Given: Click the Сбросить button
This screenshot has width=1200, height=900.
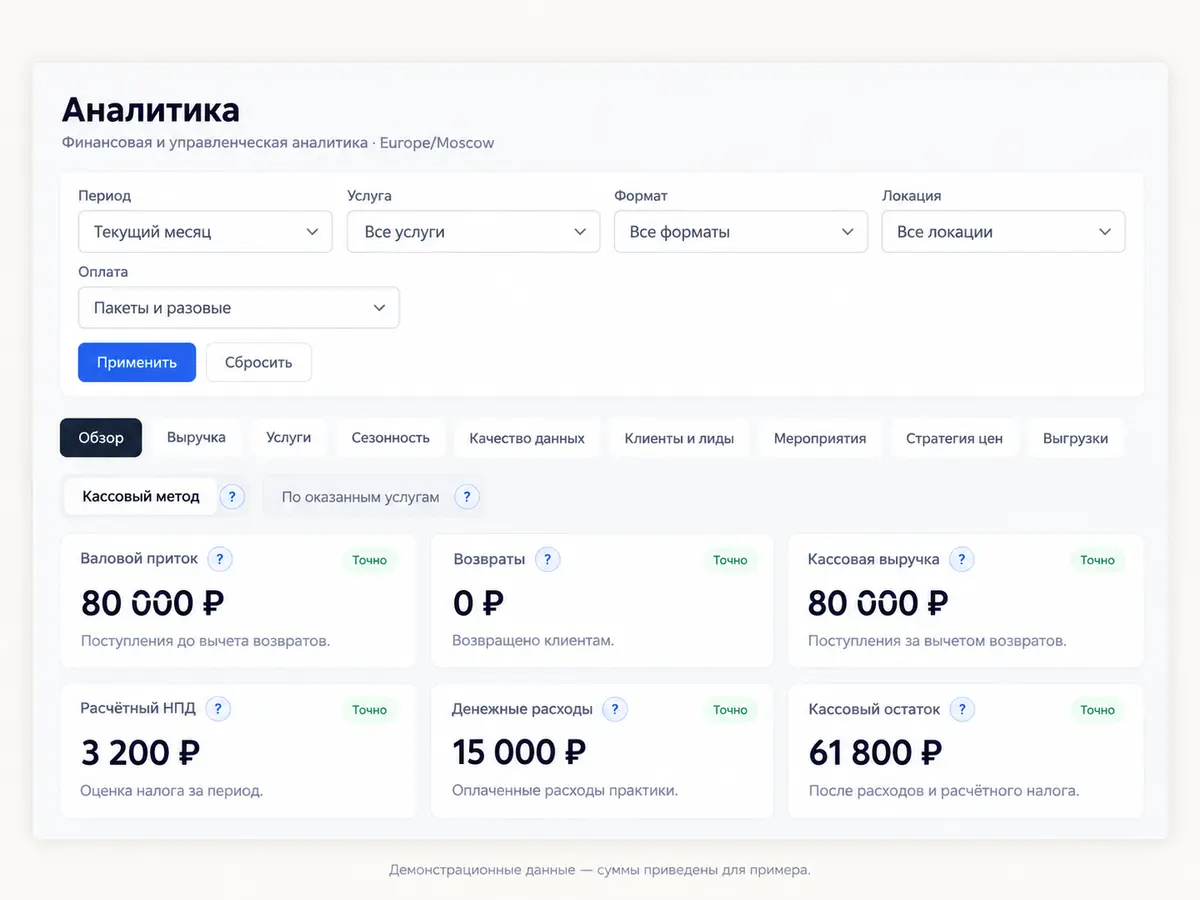Looking at the screenshot, I should point(259,362).
